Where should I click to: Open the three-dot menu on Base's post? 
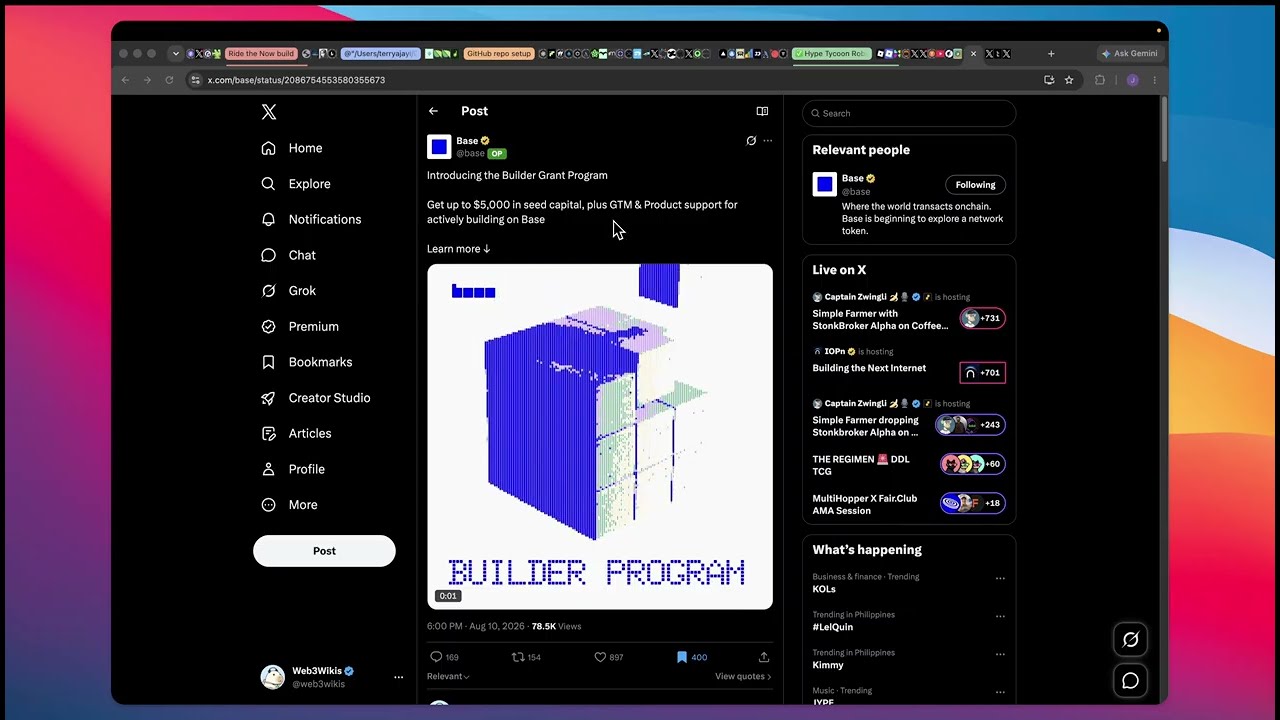pyautogui.click(x=768, y=141)
